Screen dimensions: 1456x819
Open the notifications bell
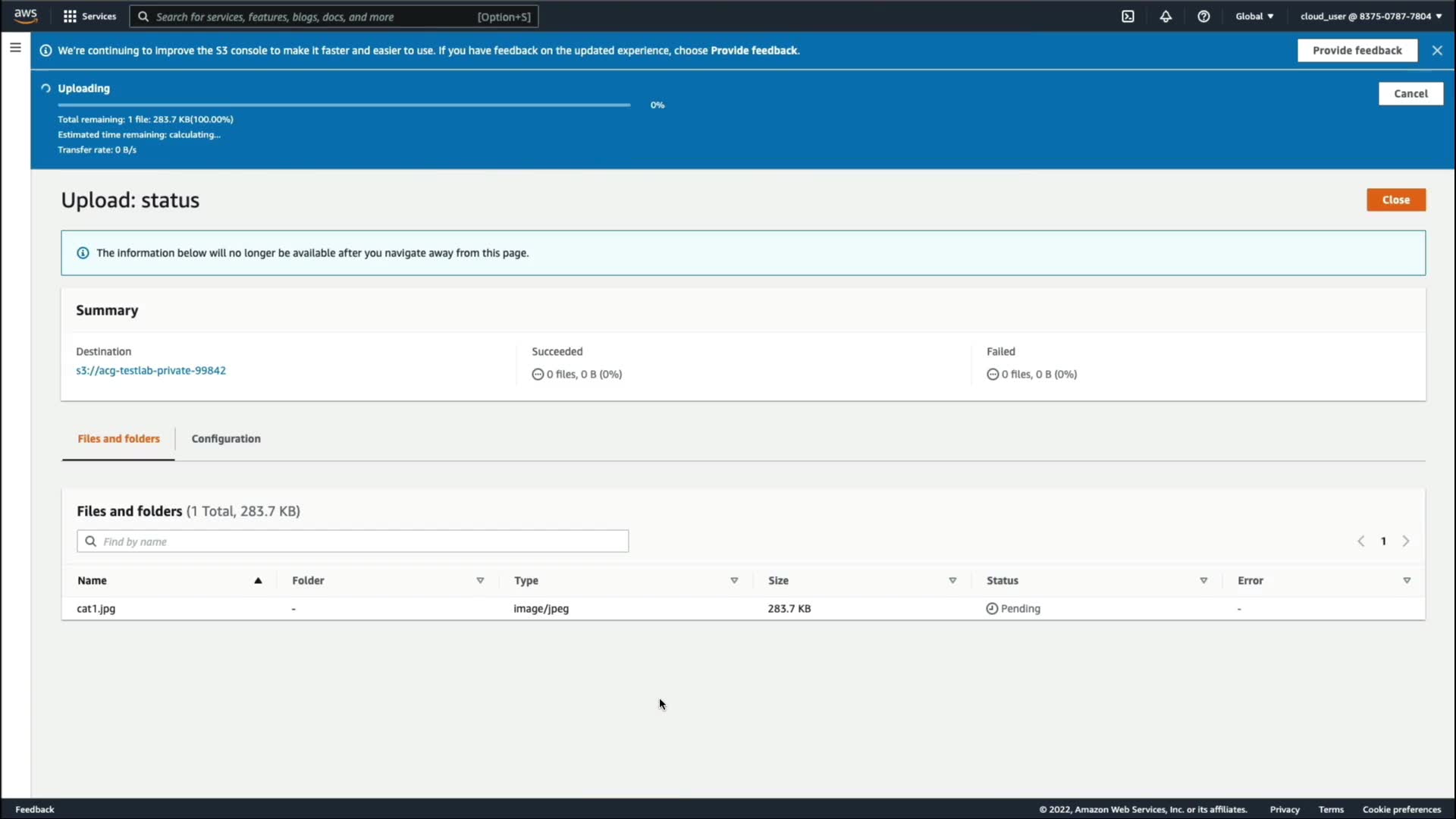[1166, 16]
